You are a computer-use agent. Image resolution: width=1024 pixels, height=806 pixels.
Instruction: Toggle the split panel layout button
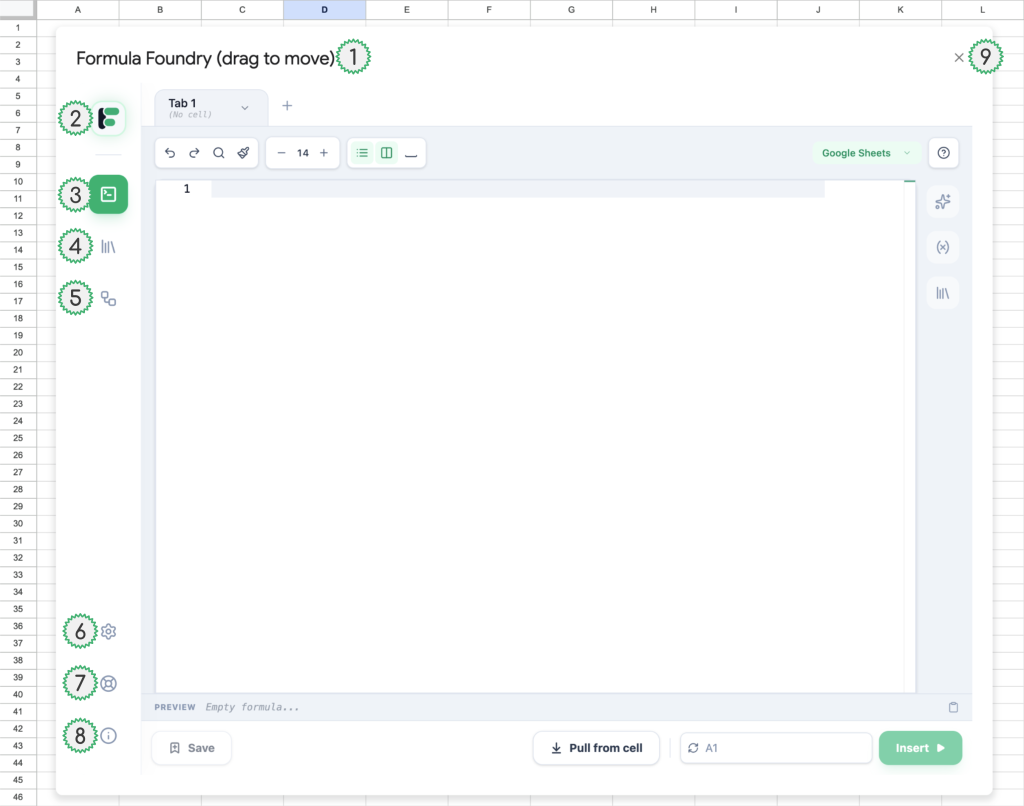point(386,153)
